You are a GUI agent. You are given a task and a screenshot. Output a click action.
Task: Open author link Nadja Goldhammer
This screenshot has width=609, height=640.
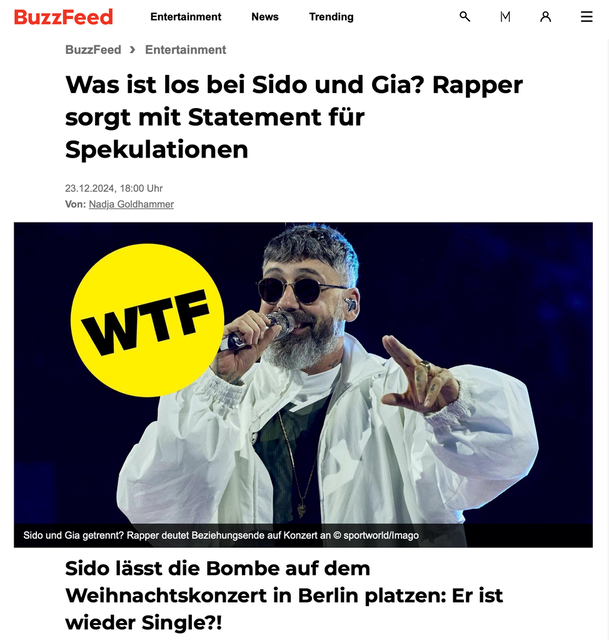(x=131, y=204)
